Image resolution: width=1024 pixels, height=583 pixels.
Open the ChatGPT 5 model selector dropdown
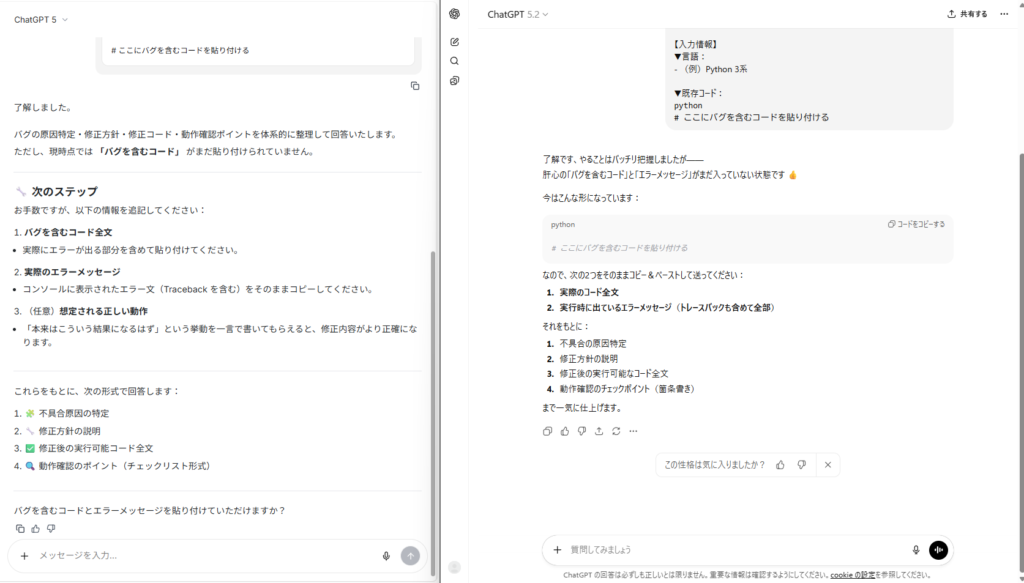click(x=41, y=19)
